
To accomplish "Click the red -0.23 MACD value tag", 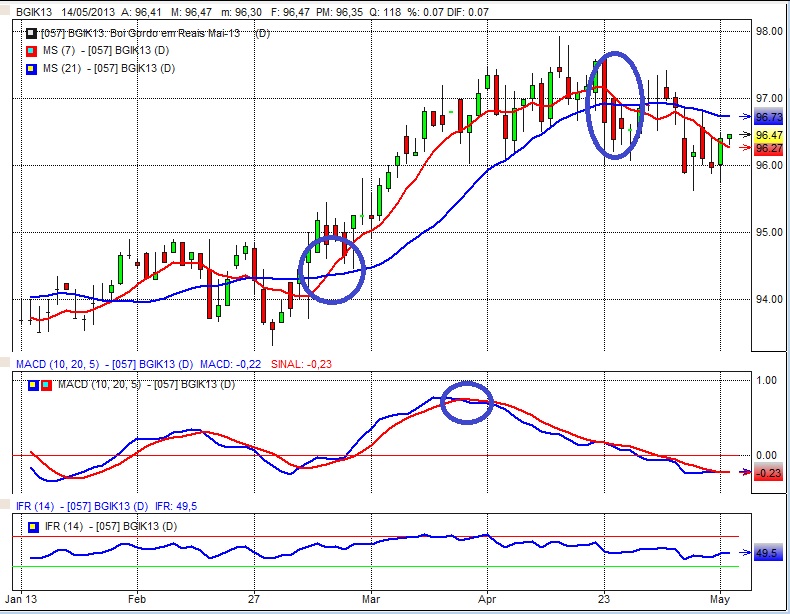I will click(767, 473).
